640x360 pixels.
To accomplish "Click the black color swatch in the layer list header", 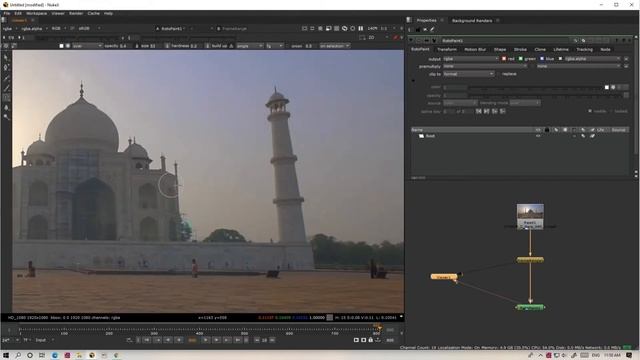I will [x=547, y=130].
